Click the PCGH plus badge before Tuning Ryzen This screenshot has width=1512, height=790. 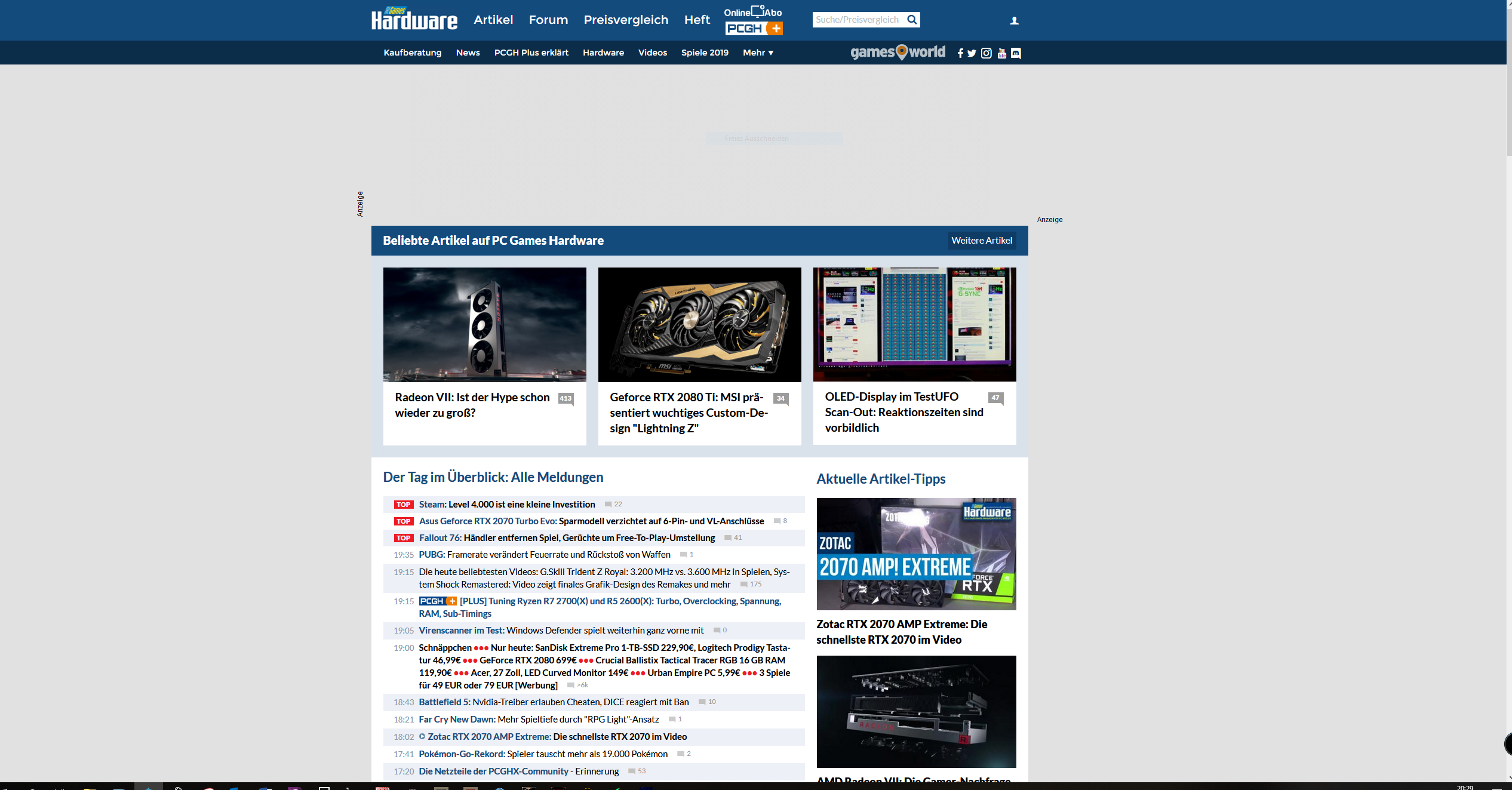click(438, 601)
